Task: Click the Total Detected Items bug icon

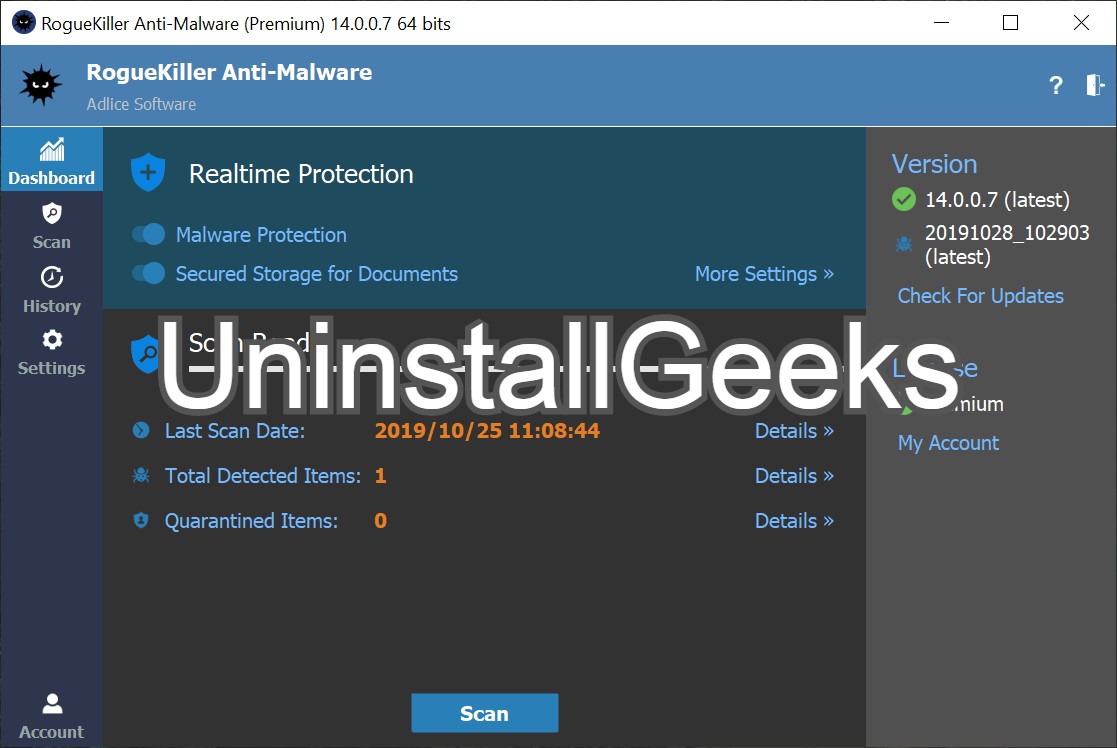Action: tap(141, 475)
